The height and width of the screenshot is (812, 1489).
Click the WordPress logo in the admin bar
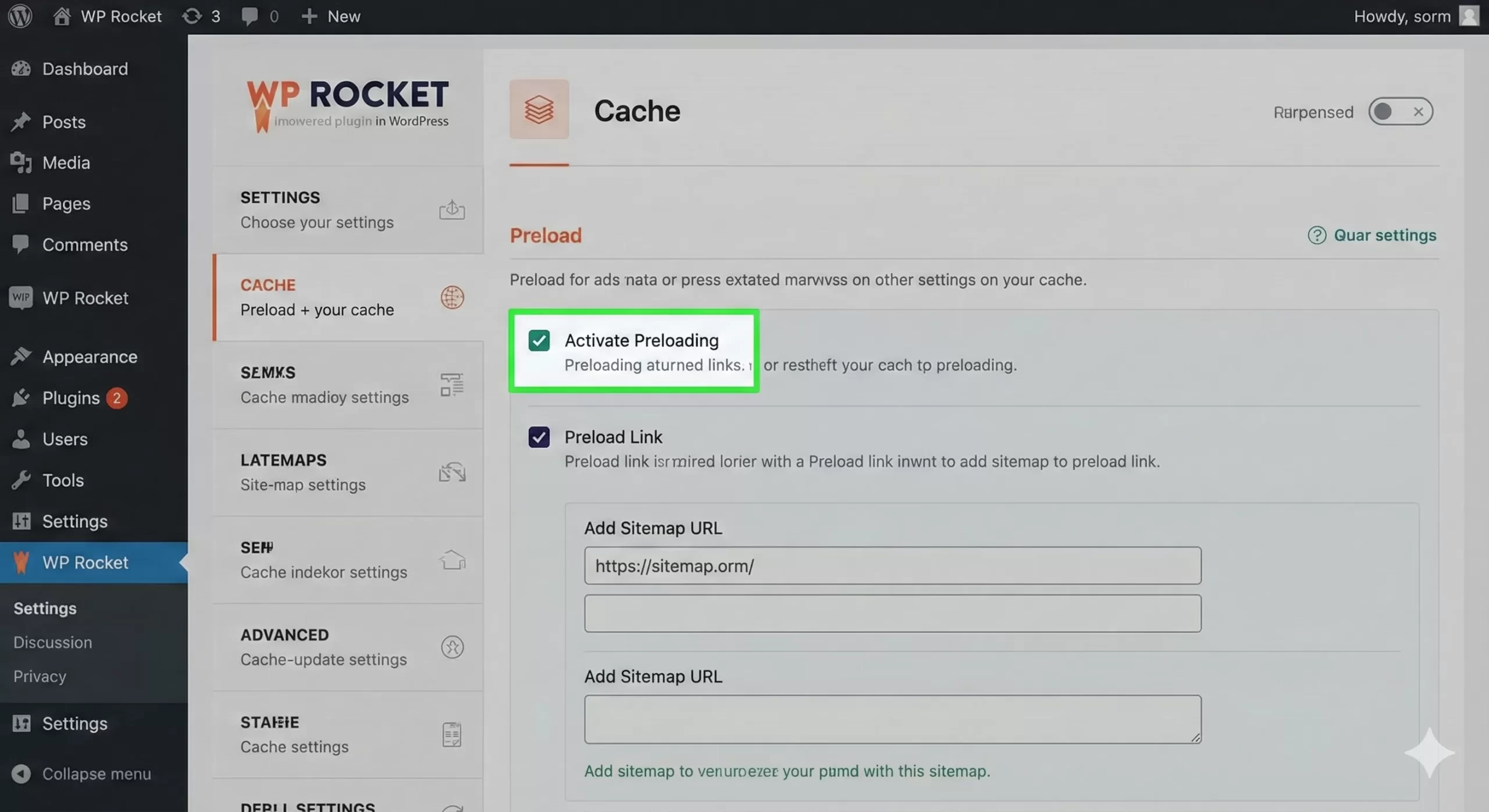click(20, 16)
